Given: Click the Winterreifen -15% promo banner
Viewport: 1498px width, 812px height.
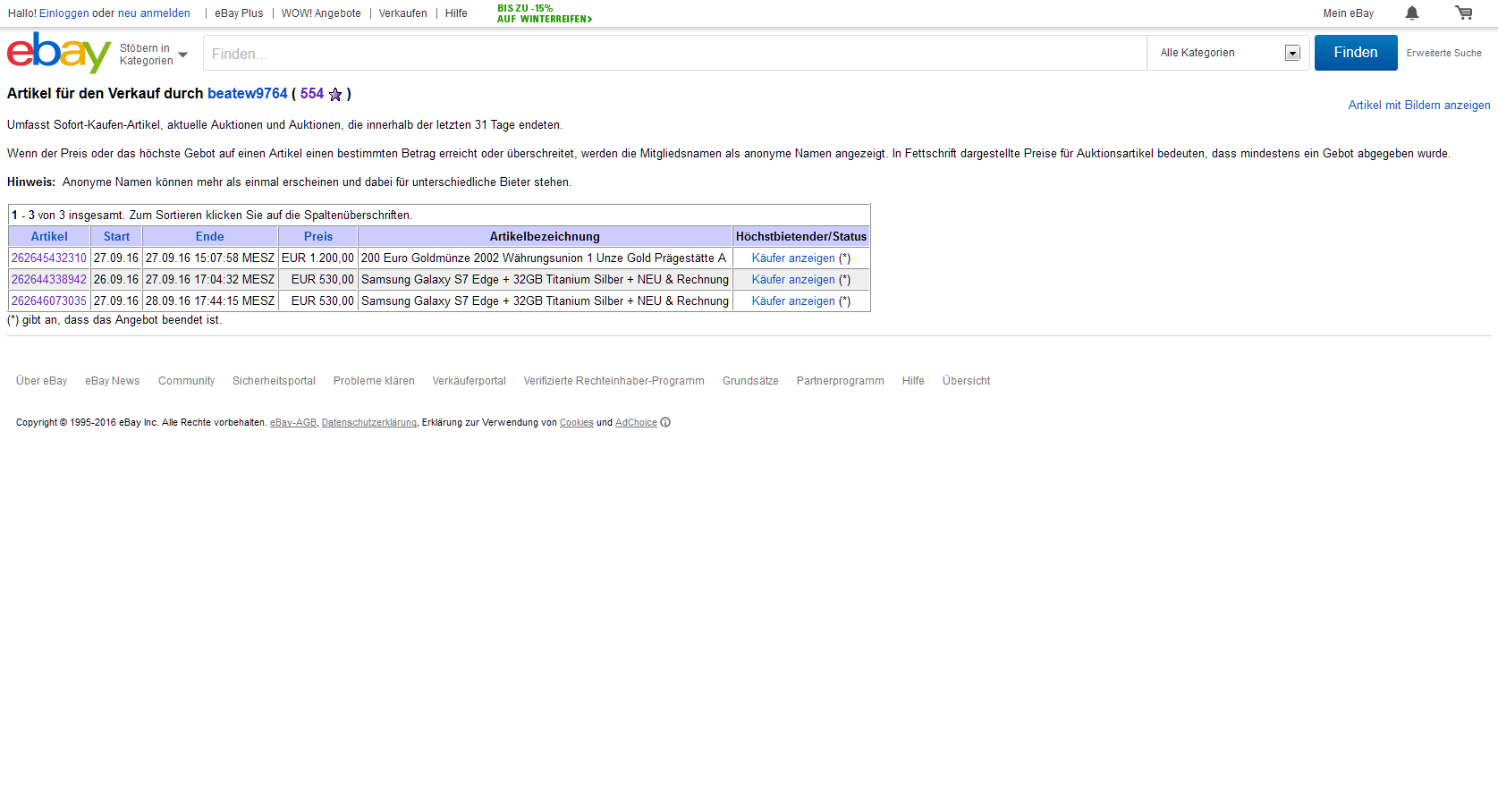Looking at the screenshot, I should 545,13.
